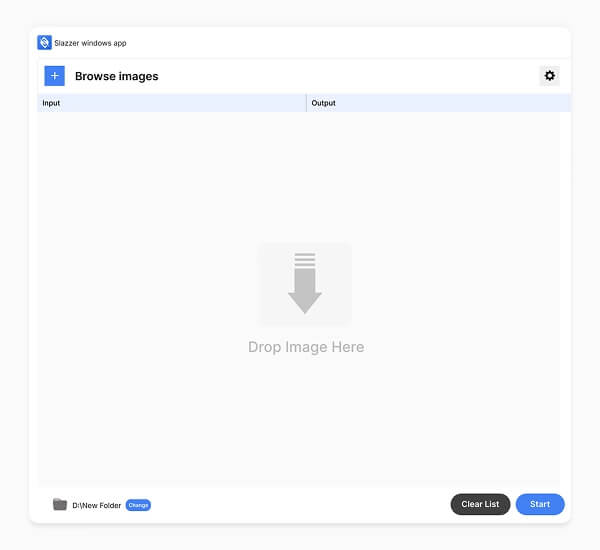
Task: Start processing images
Action: coord(540,504)
